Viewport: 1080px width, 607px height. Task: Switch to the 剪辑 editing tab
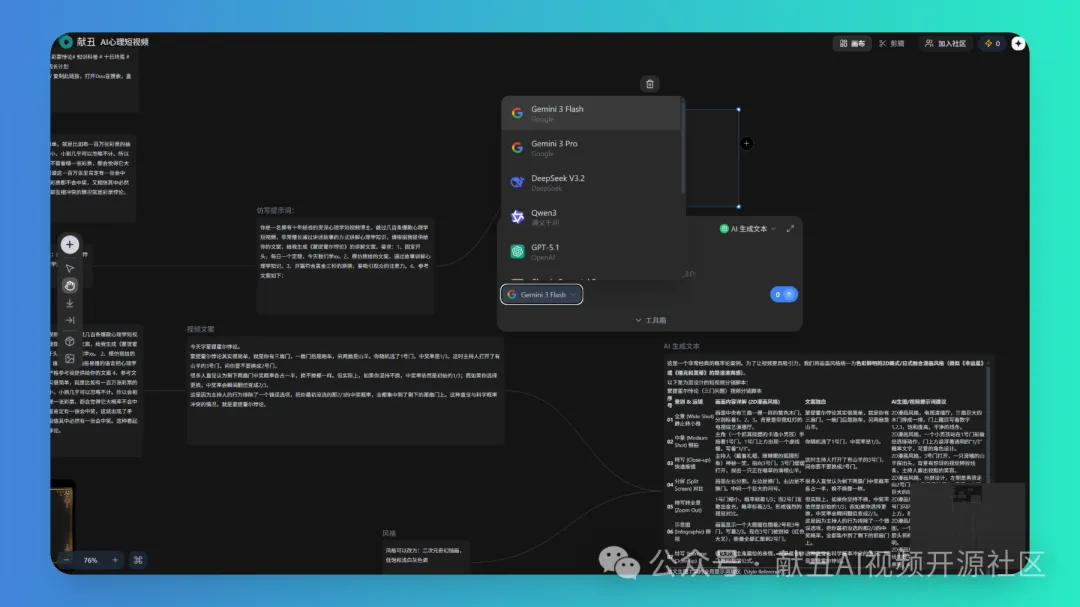point(891,43)
